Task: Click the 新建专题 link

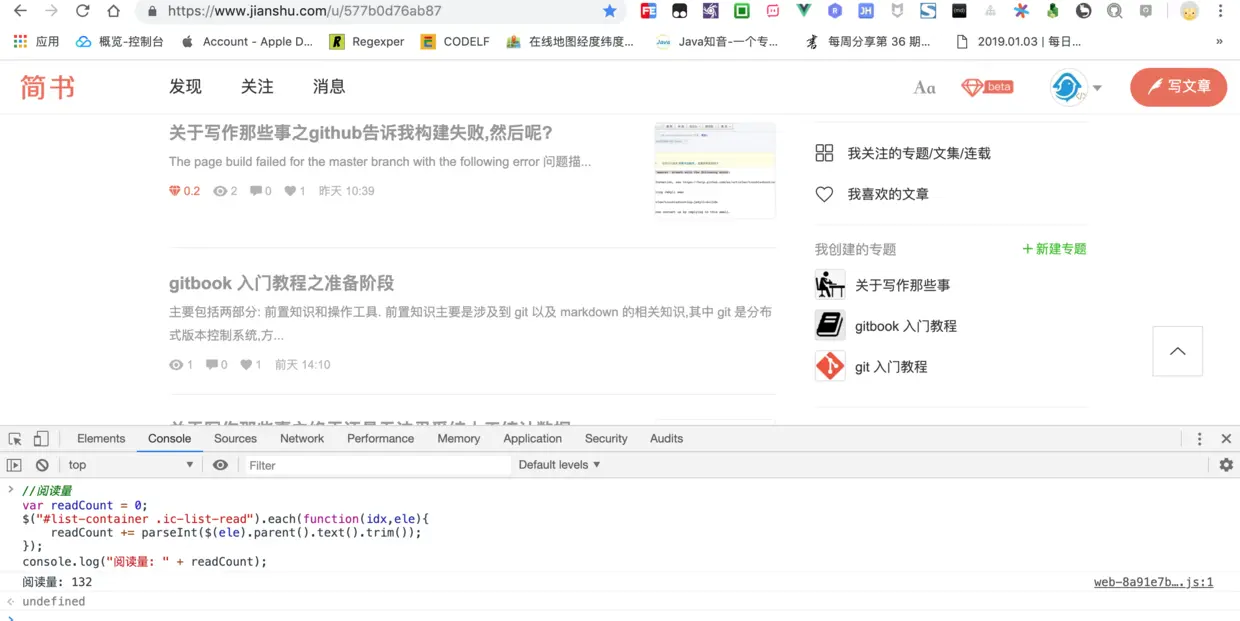Action: [x=1053, y=249]
